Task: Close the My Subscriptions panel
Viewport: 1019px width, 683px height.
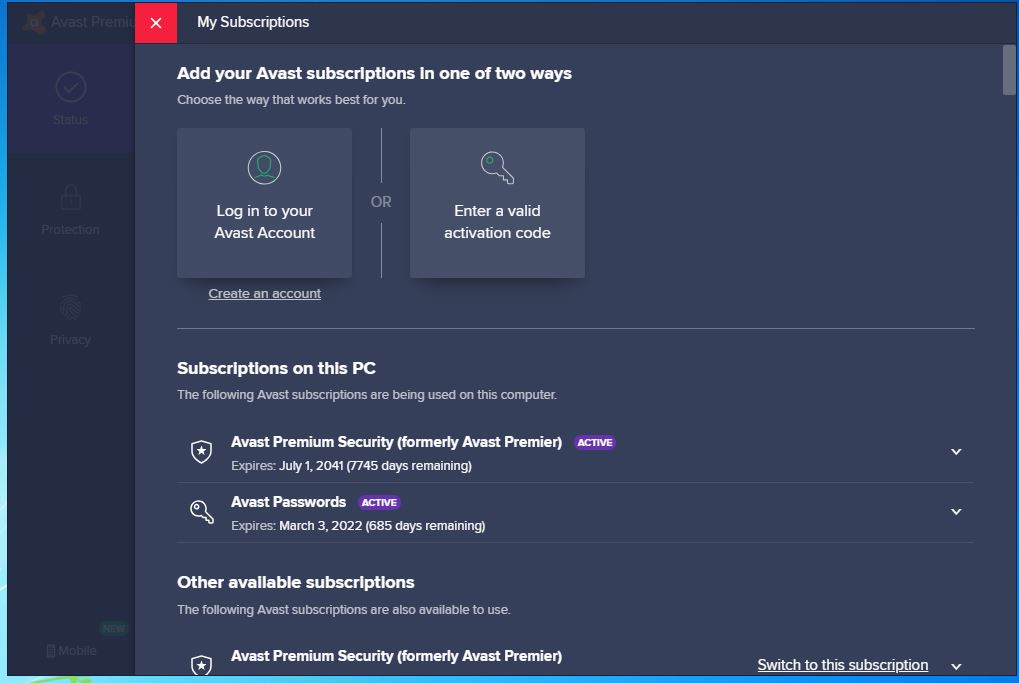Action: (x=156, y=23)
